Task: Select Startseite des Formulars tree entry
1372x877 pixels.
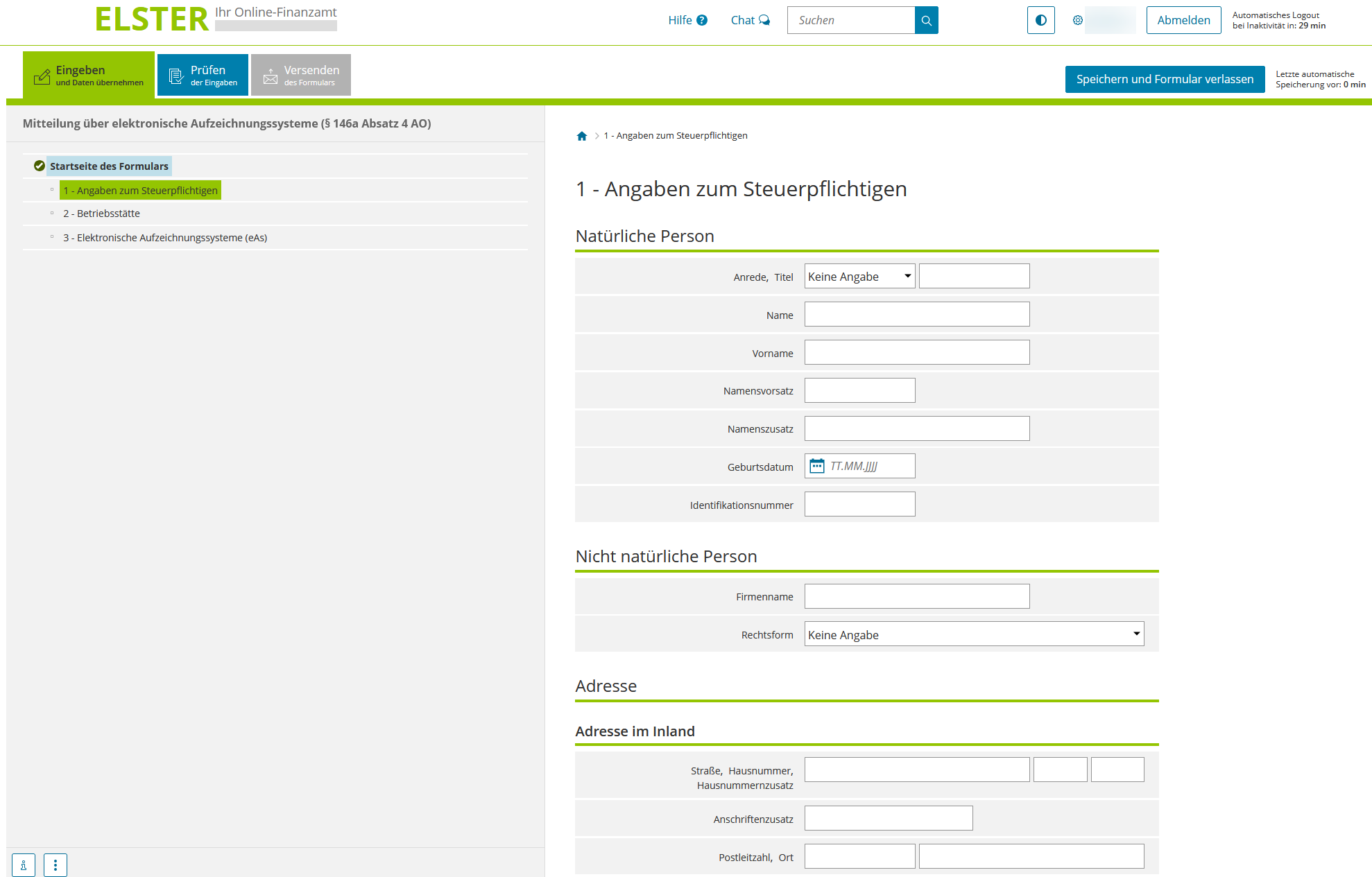Action: pos(109,166)
